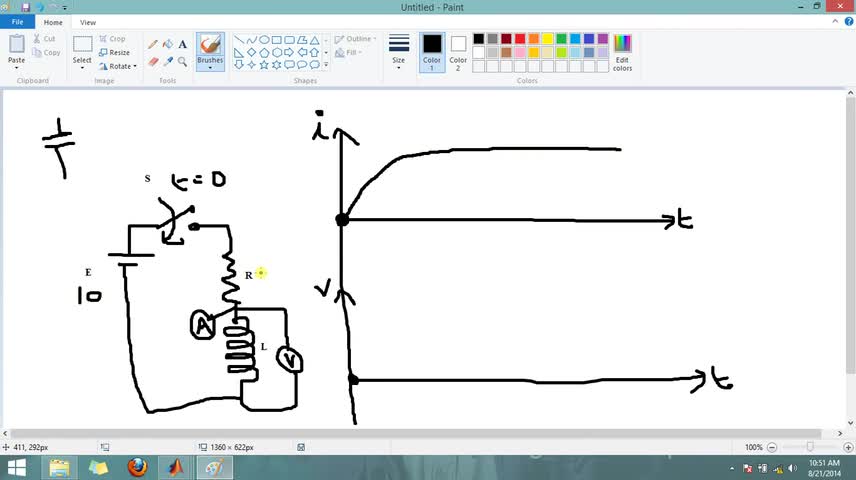Image resolution: width=856 pixels, height=480 pixels.
Task: Choose the Four-point star shape
Action: (251, 65)
